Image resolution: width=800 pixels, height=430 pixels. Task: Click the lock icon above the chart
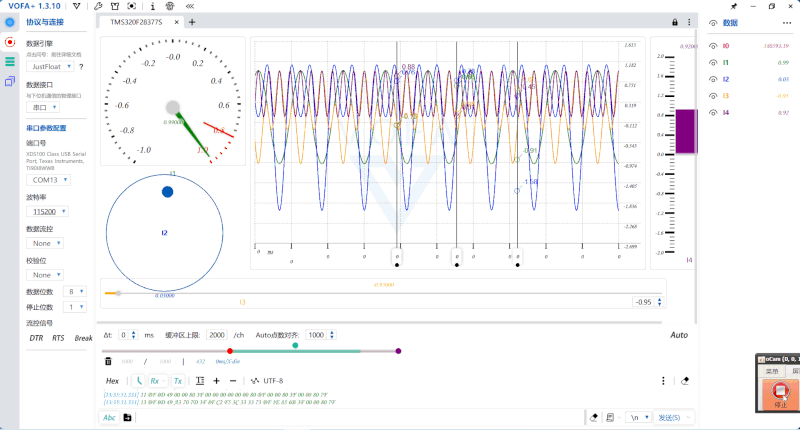tap(675, 22)
